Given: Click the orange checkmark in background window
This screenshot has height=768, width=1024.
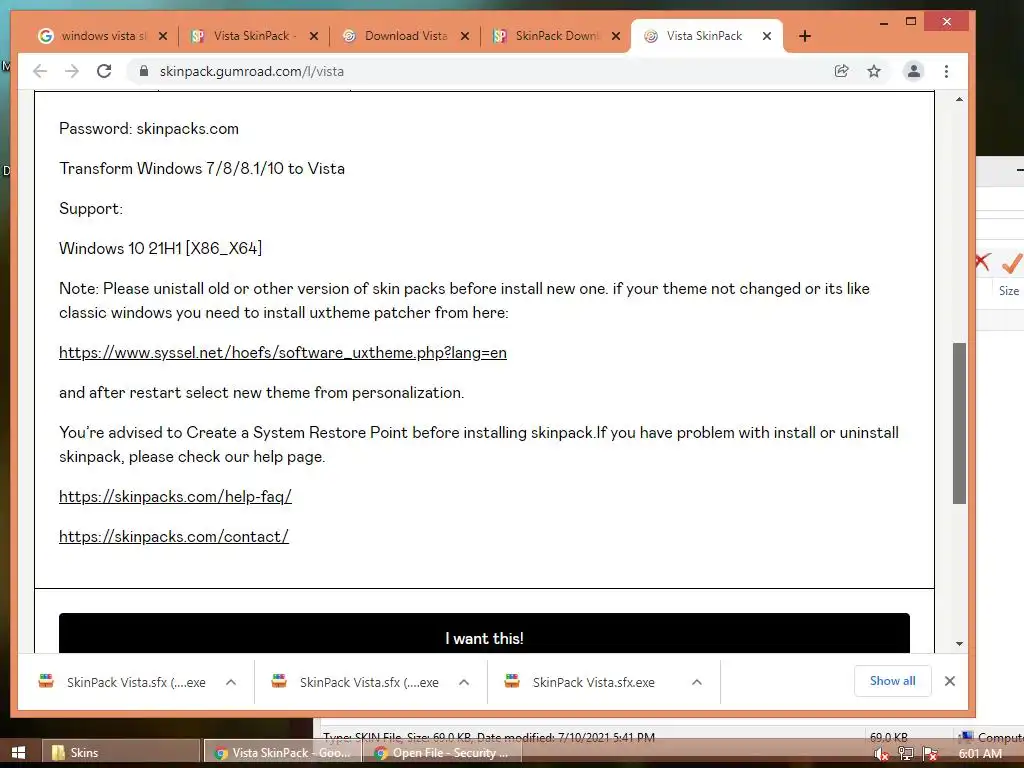Looking at the screenshot, I should (1012, 263).
